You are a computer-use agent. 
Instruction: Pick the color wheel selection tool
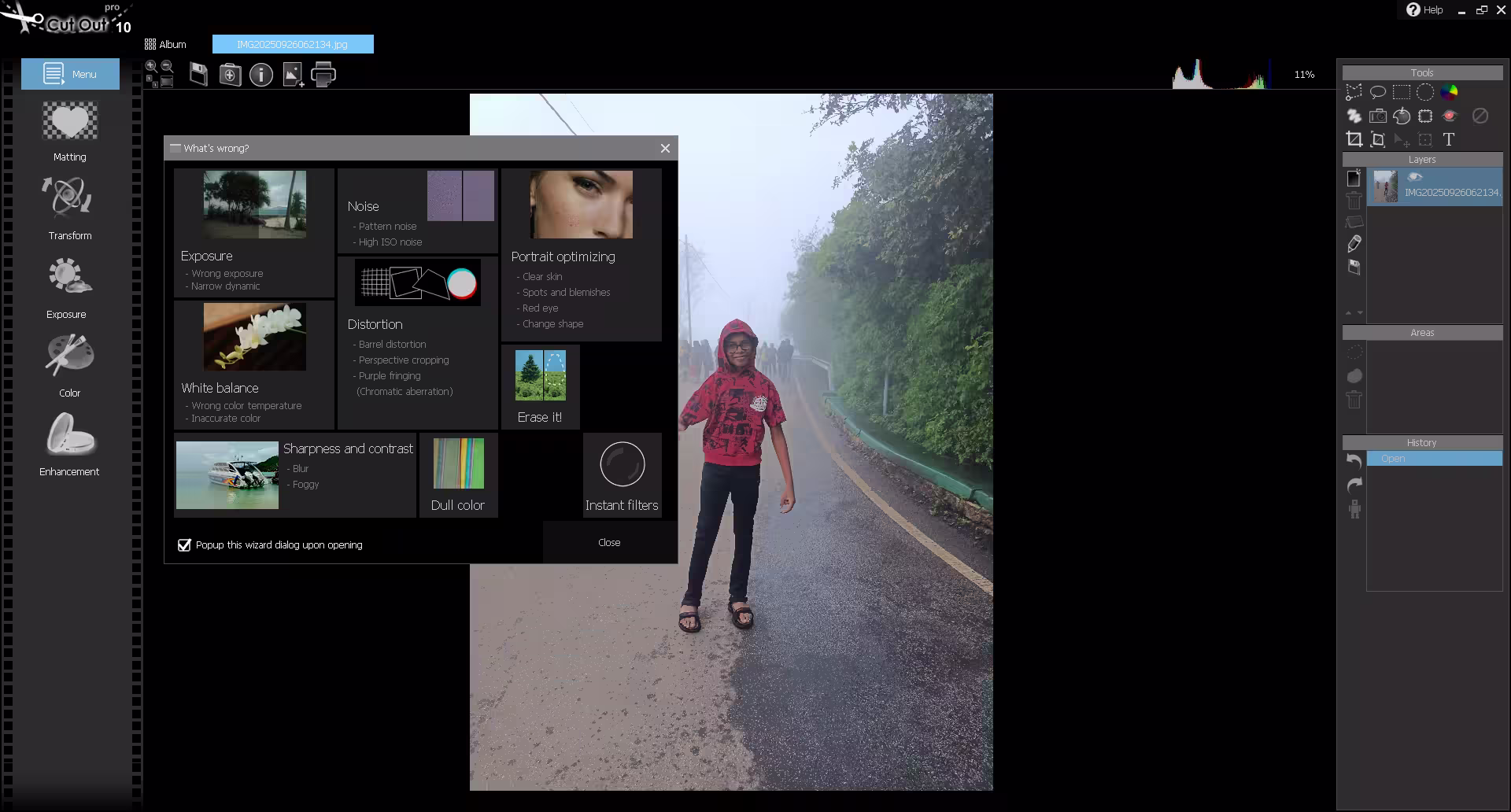tap(1449, 92)
